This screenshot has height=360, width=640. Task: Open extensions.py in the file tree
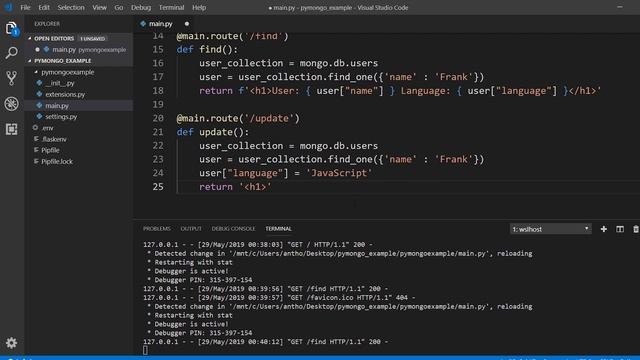(x=65, y=94)
